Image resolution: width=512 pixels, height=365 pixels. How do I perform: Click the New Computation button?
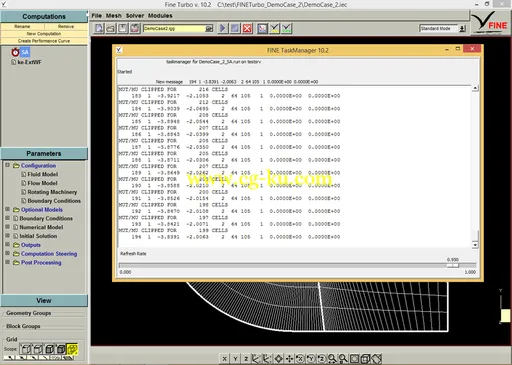[x=44, y=34]
